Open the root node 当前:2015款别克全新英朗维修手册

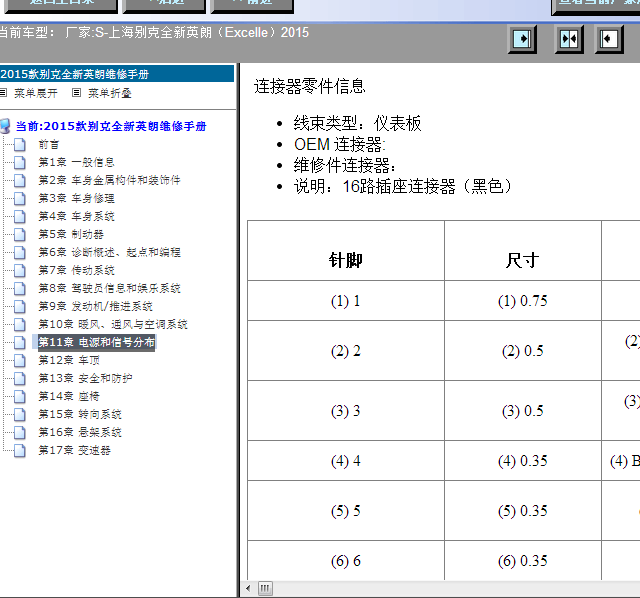(111, 126)
